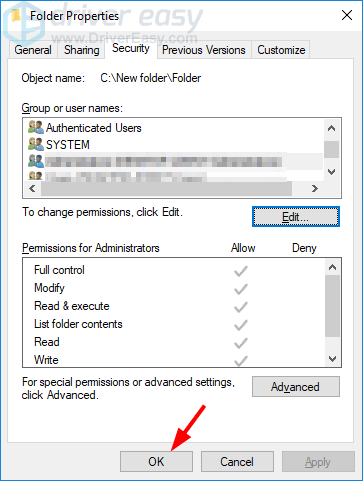Image resolution: width=363 pixels, height=481 pixels.
Task: Switch to the General tab
Action: pyautogui.click(x=33, y=50)
